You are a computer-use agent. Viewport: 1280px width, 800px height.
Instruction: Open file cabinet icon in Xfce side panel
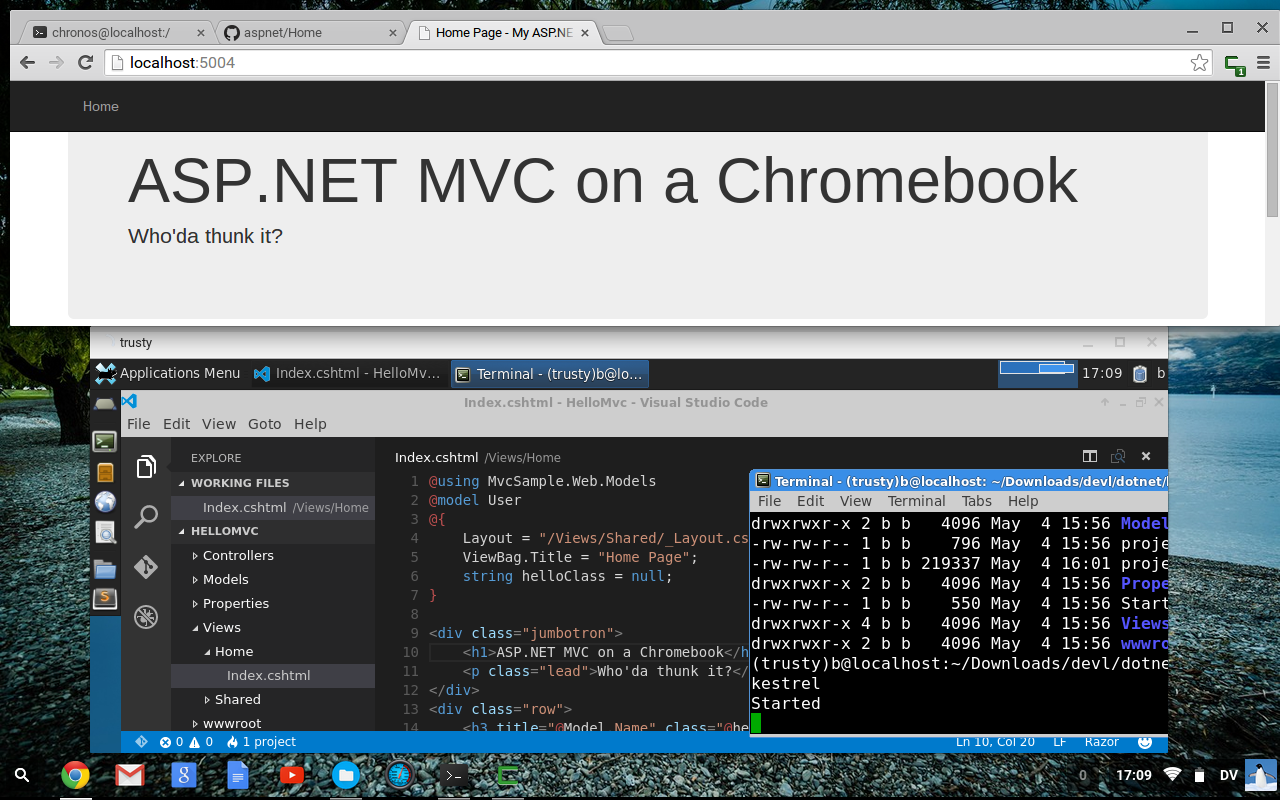[x=105, y=472]
